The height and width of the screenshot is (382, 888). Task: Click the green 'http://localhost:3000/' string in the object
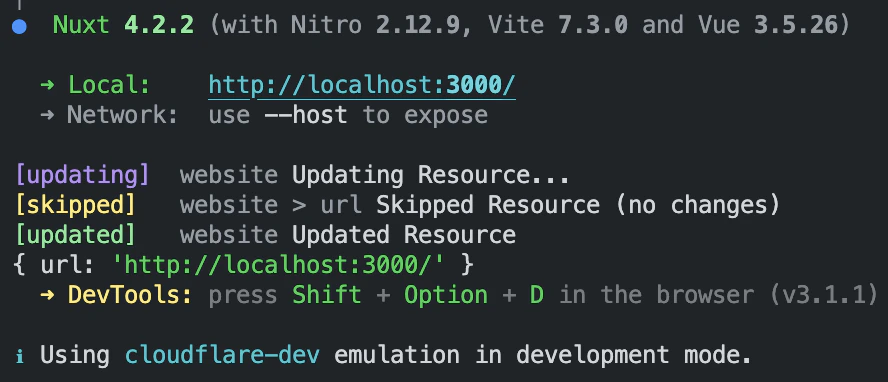tap(278, 265)
